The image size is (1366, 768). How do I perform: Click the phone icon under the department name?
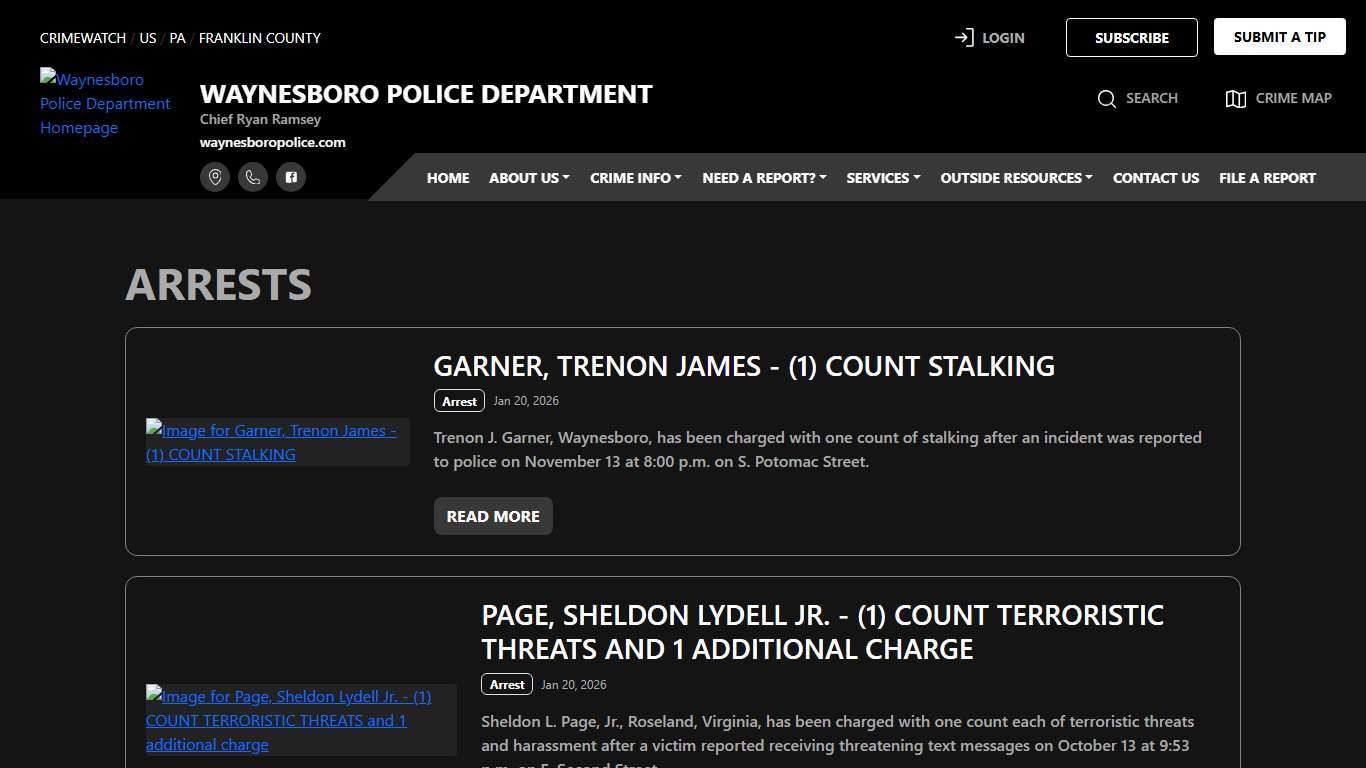tap(253, 177)
